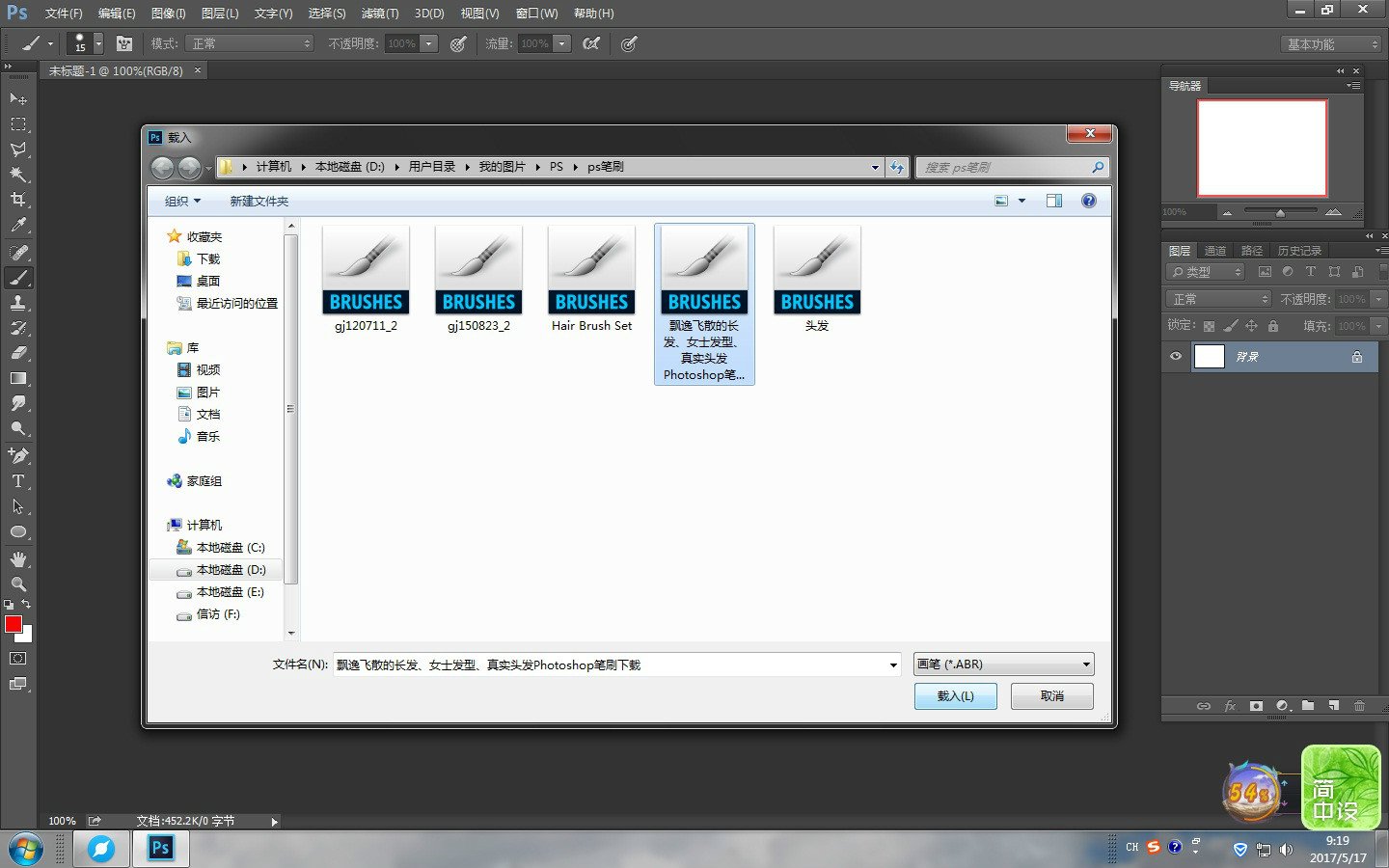Expand the 组织 dropdown menu
Viewport: 1389px width, 868px height.
point(182,201)
